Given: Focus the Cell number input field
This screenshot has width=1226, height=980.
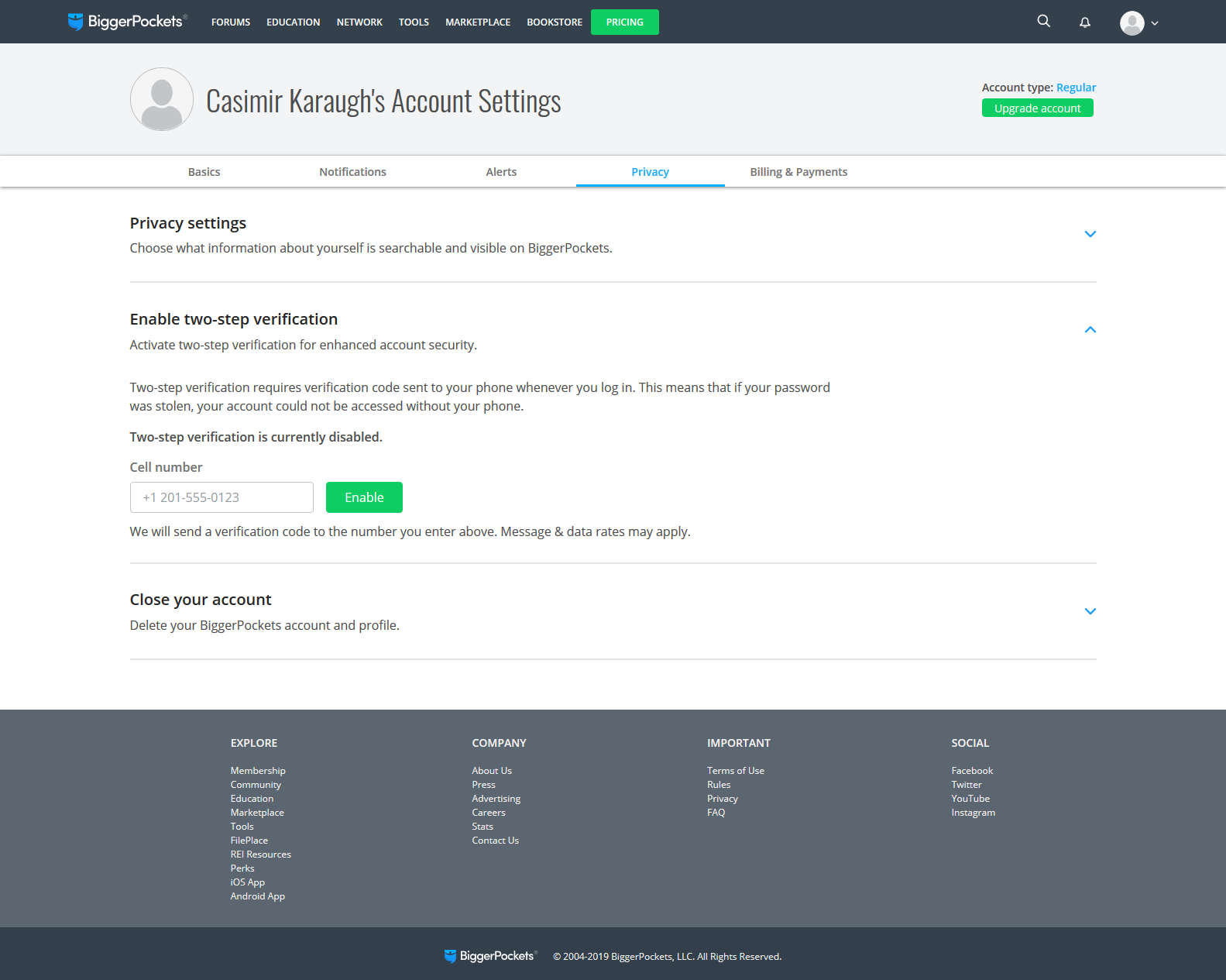Looking at the screenshot, I should [222, 497].
